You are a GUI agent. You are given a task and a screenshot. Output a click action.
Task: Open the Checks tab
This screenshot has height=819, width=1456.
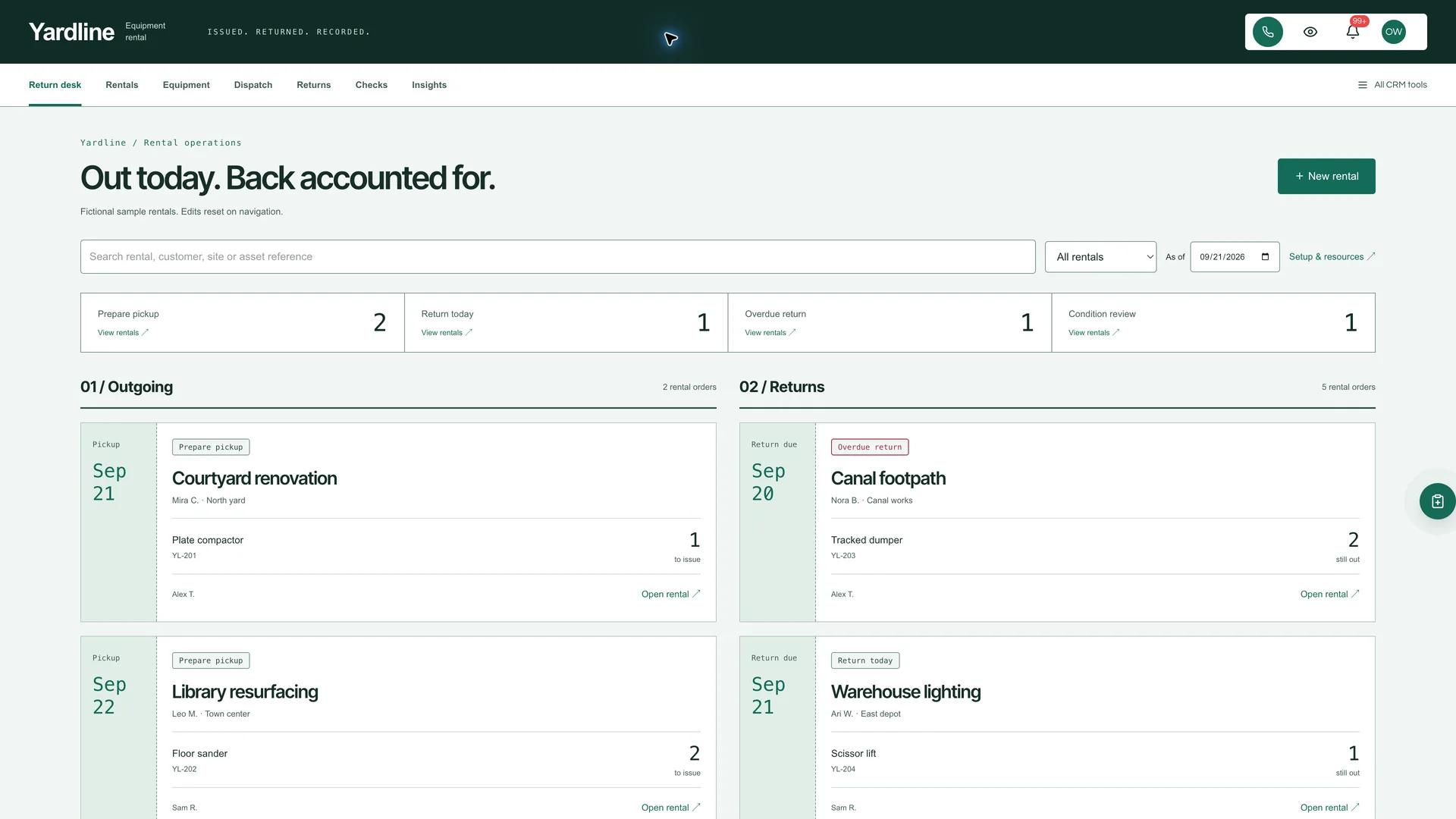click(372, 85)
